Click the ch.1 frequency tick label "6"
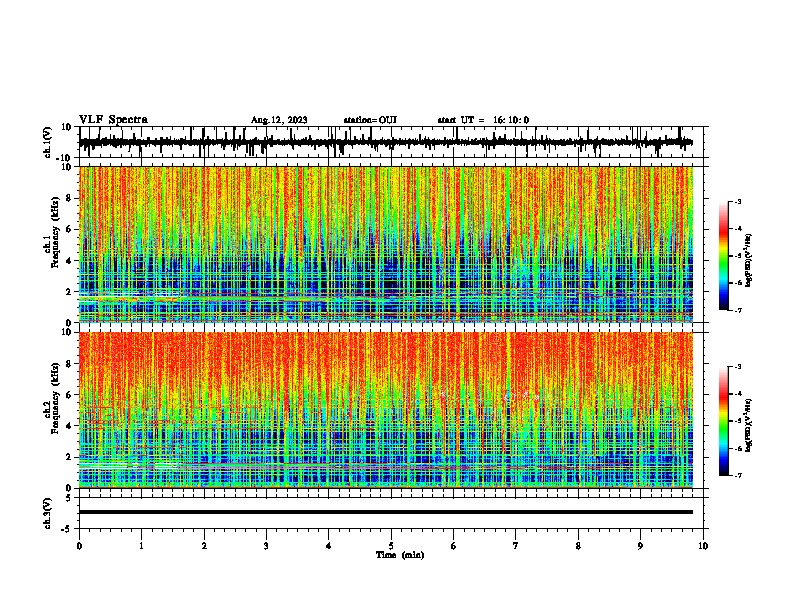792x612 pixels. click(x=70, y=229)
